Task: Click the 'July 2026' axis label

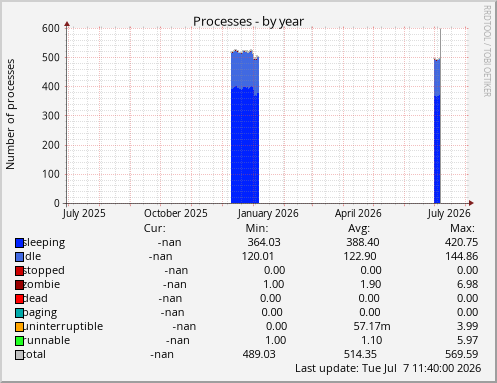Action: click(x=449, y=213)
